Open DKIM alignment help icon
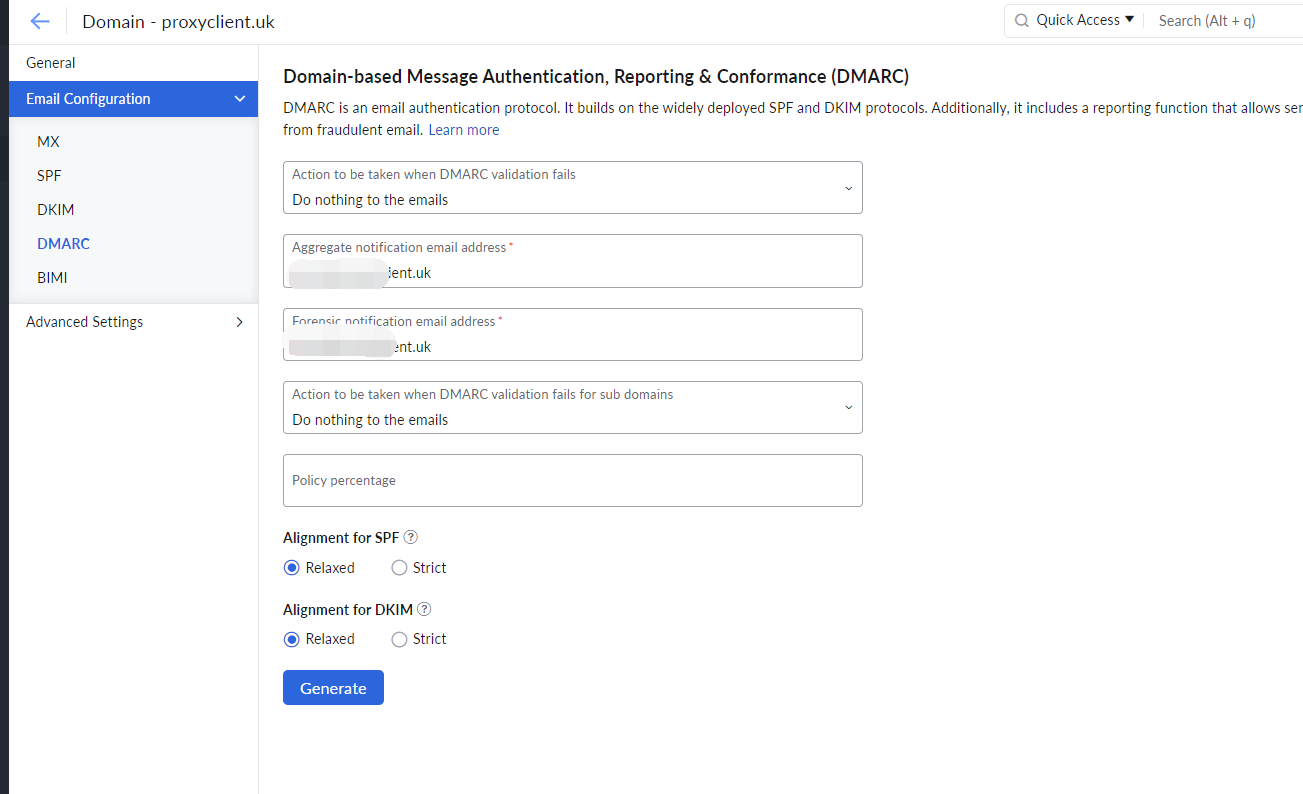 pyautogui.click(x=424, y=609)
